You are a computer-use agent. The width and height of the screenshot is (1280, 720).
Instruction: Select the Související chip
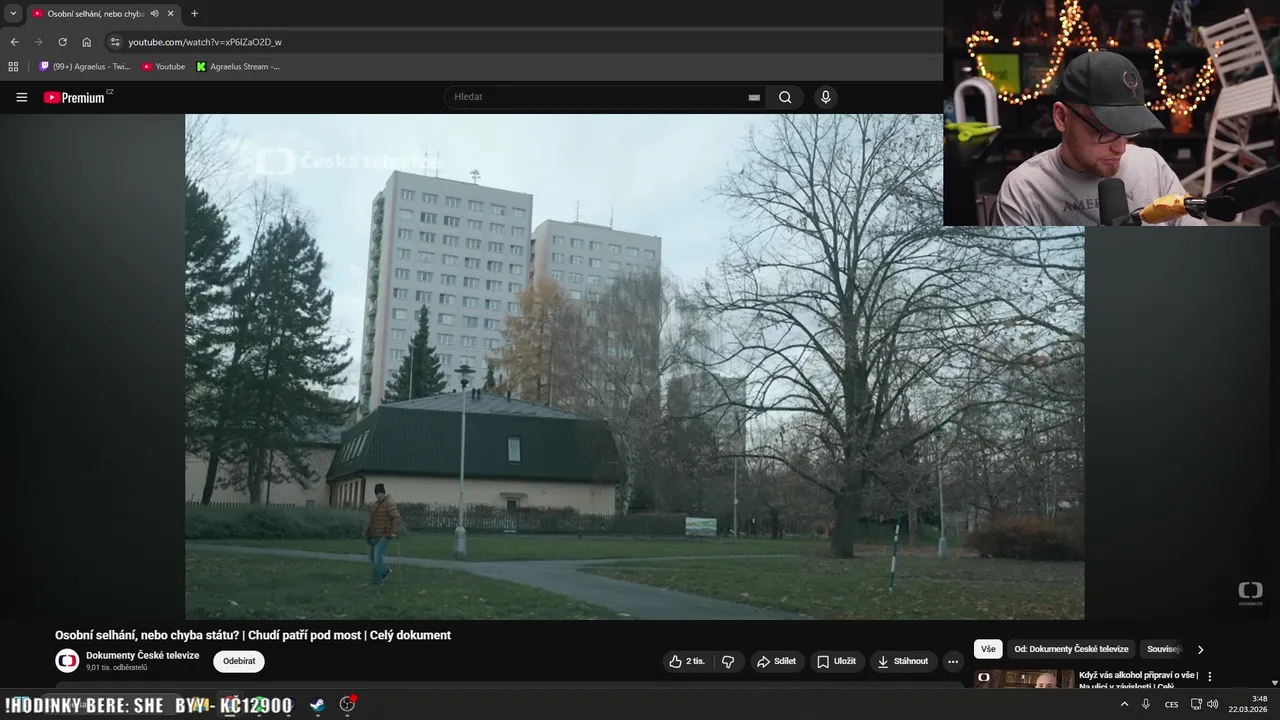(1163, 649)
